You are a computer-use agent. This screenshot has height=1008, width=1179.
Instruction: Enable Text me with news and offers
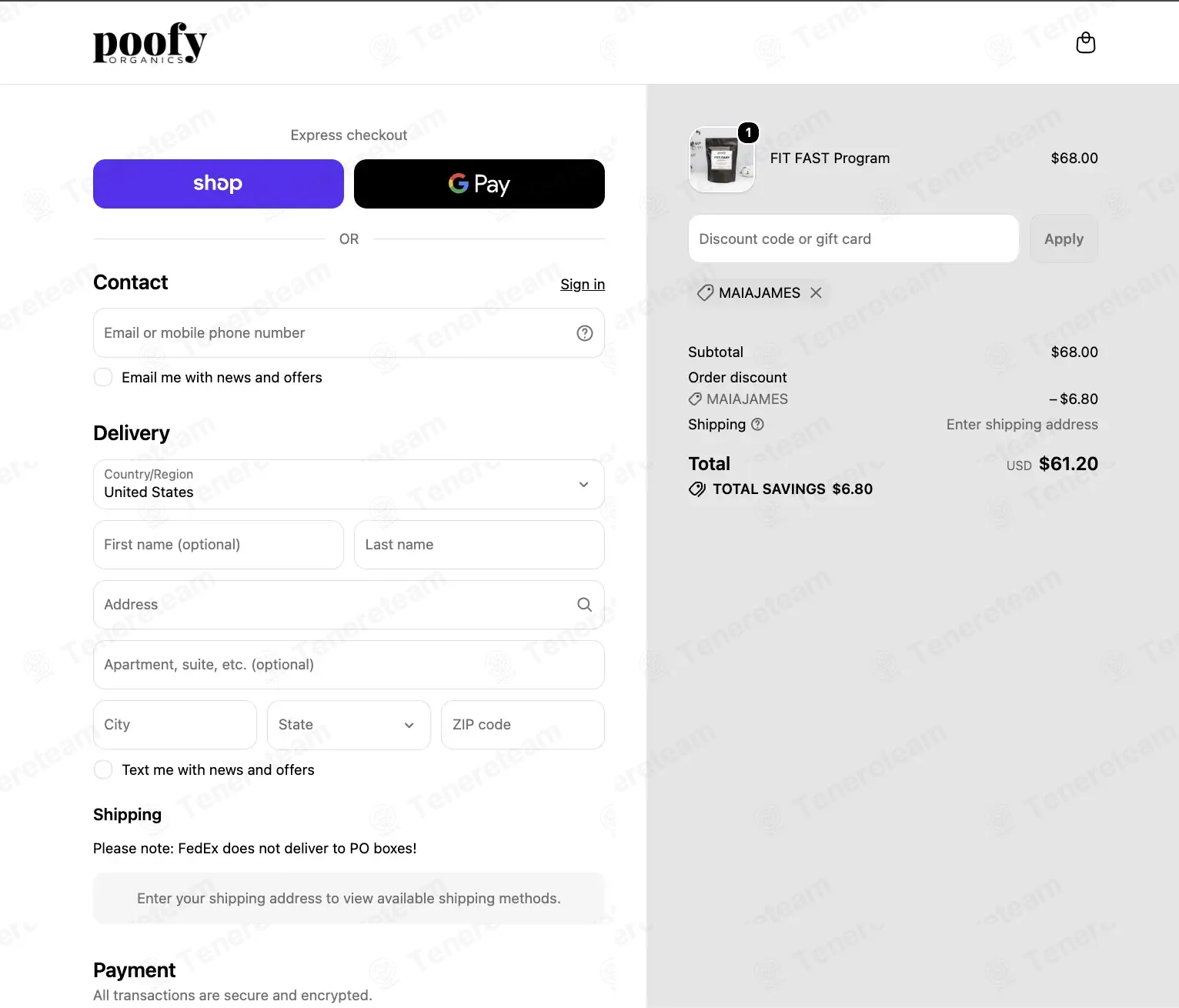pos(103,769)
